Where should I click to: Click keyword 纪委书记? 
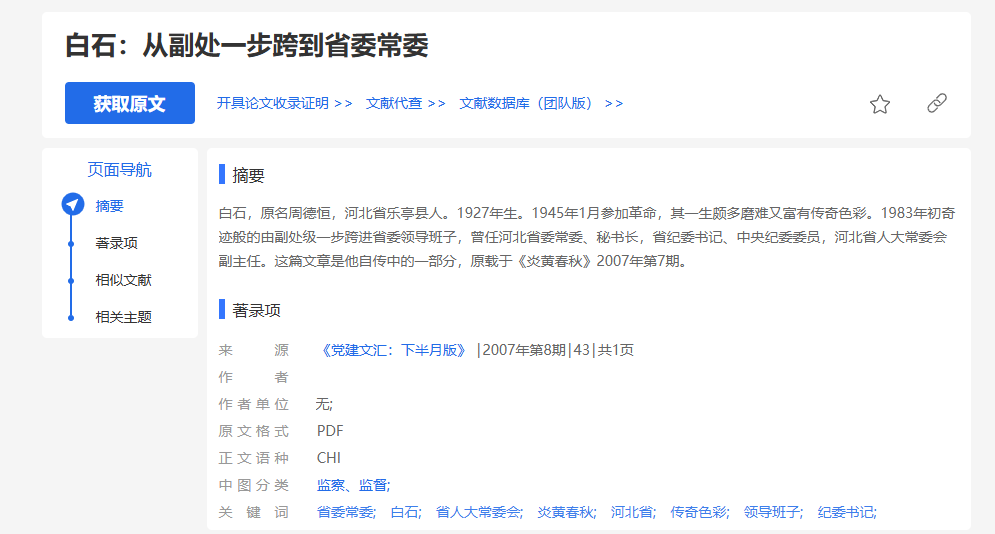tap(846, 512)
